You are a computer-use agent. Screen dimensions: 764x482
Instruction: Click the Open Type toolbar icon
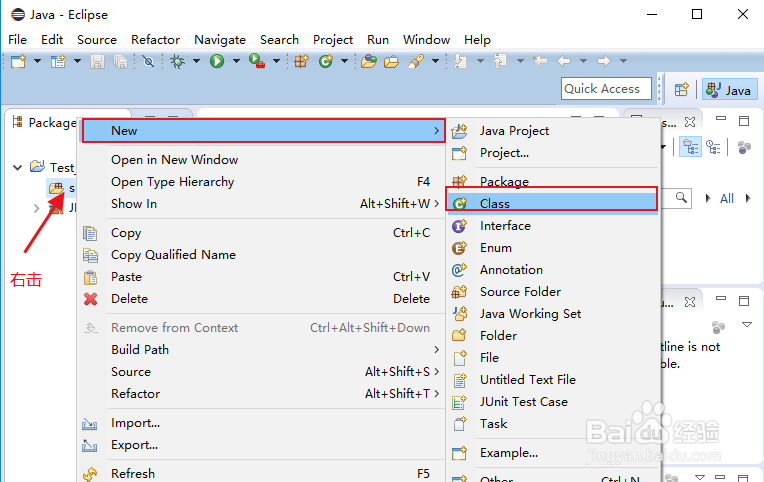[369, 61]
